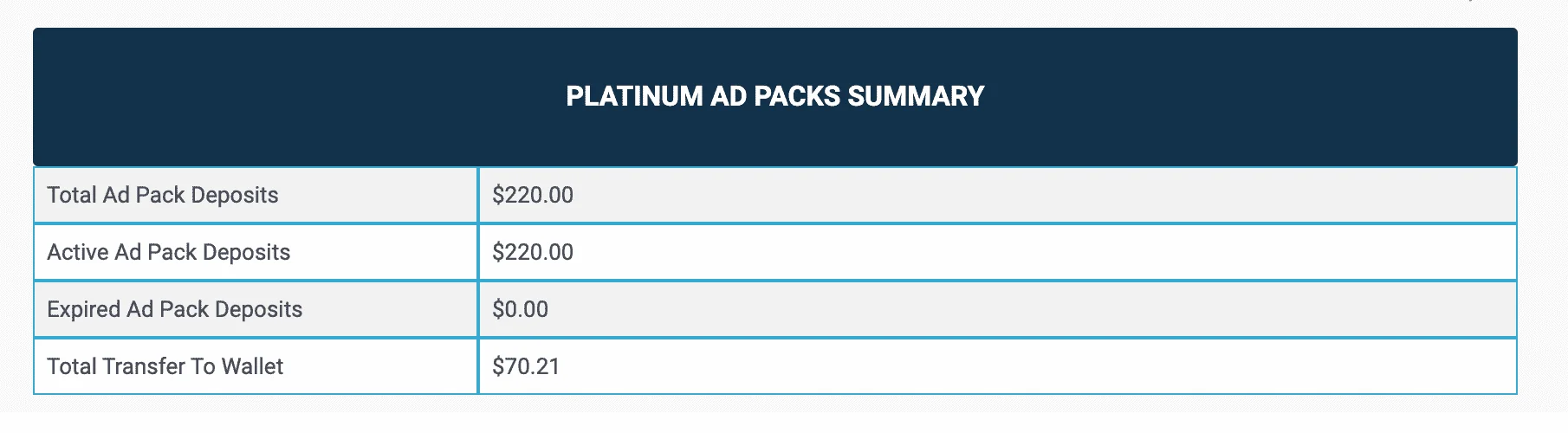The width and height of the screenshot is (1568, 433).
Task: Click the Platinum Ad Packs Summary heading
Action: (774, 95)
